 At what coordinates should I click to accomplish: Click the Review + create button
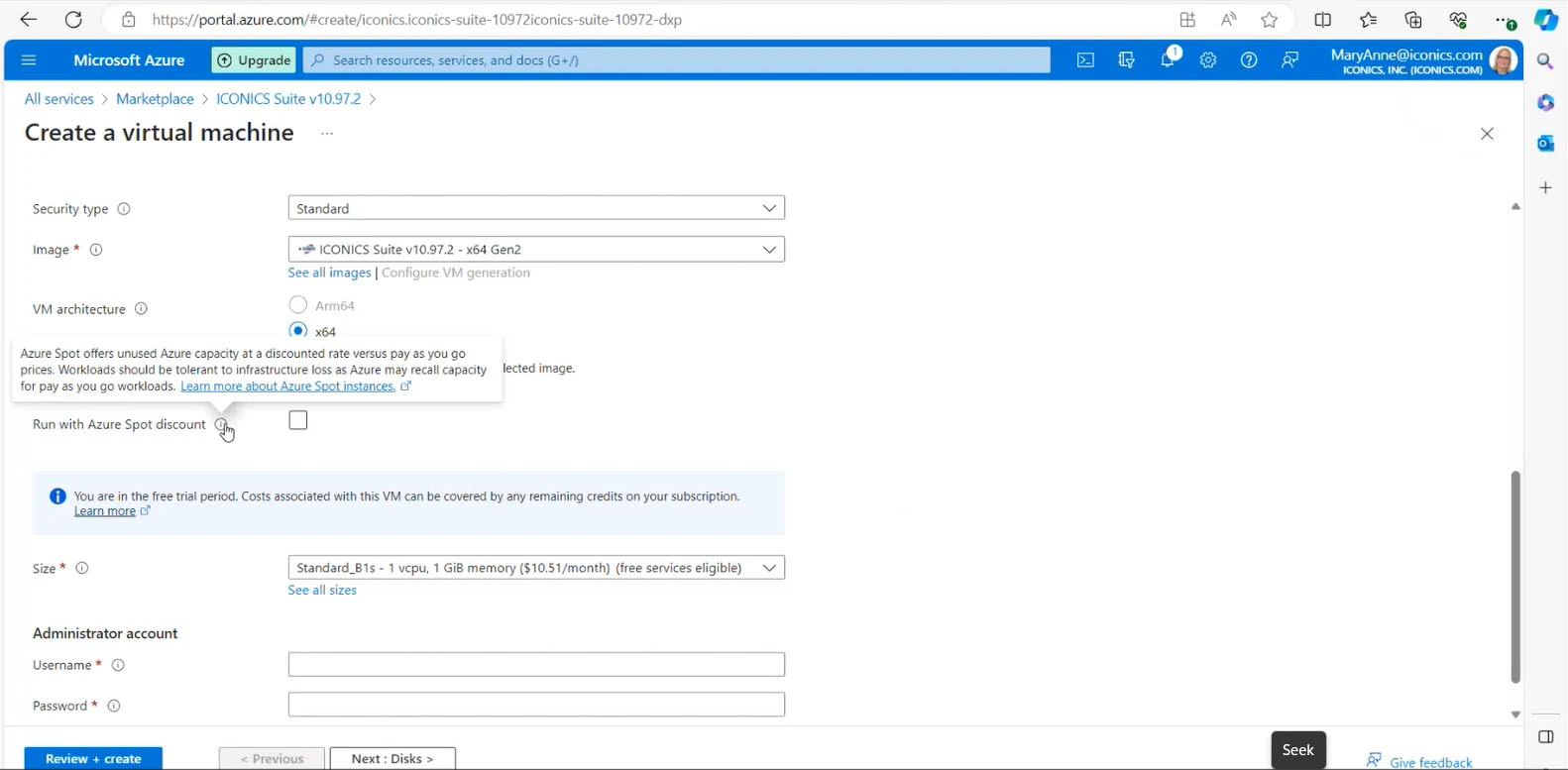(x=93, y=758)
